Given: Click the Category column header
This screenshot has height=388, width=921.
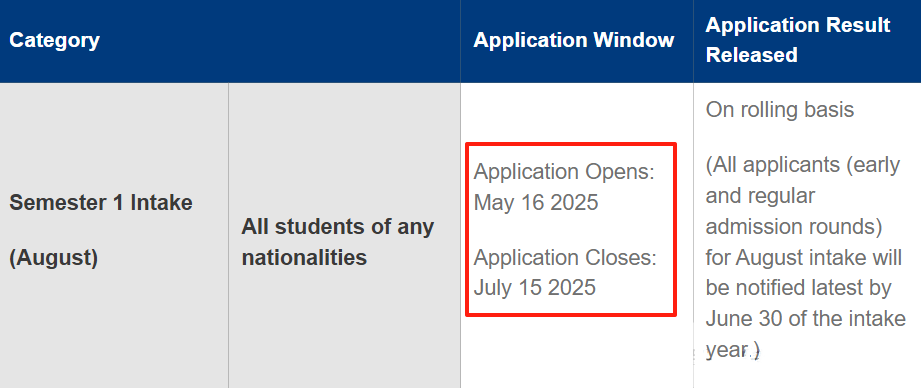Looking at the screenshot, I should (x=55, y=41).
